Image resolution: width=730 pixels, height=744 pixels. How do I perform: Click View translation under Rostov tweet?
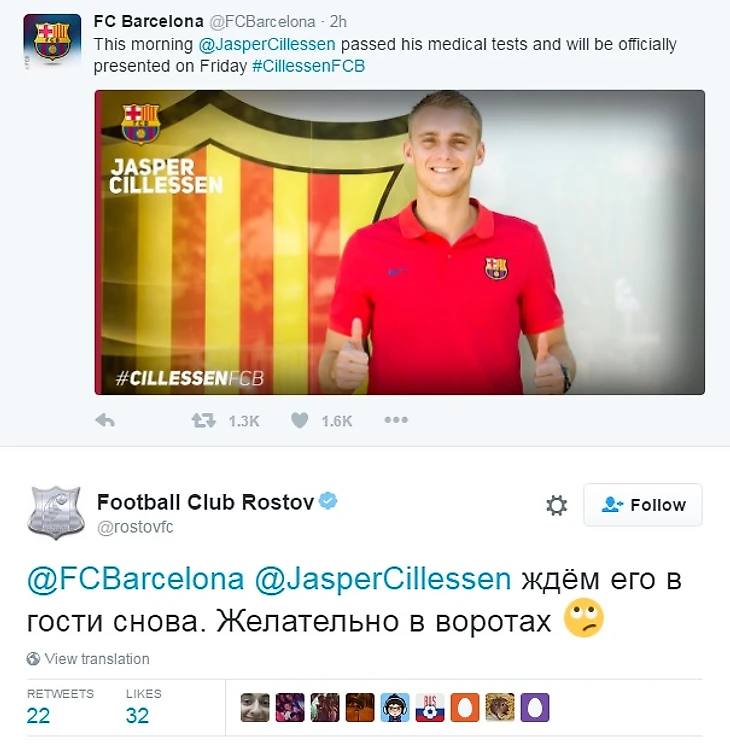click(x=97, y=659)
